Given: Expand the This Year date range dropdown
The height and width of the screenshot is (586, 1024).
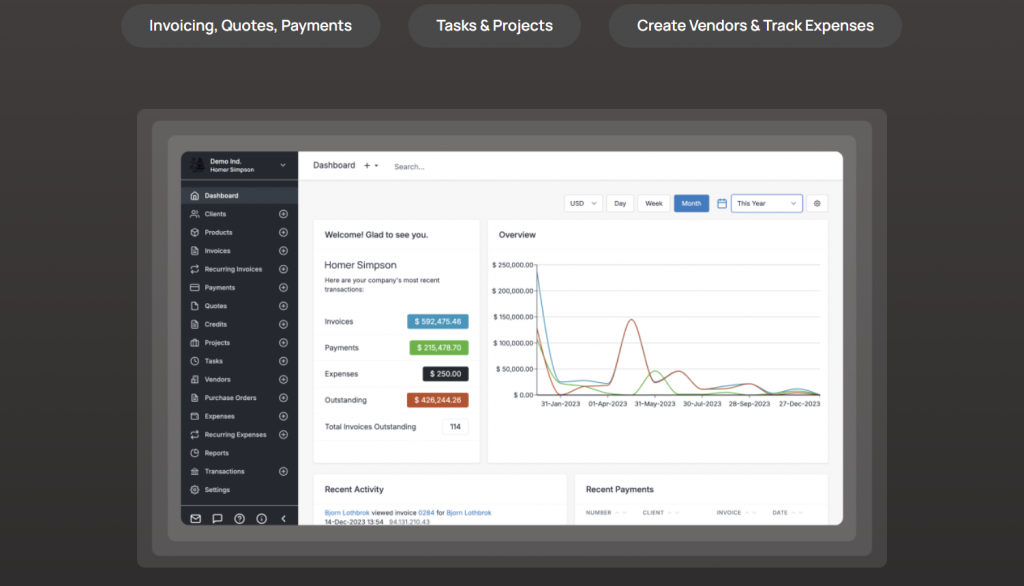Looking at the screenshot, I should 766,203.
